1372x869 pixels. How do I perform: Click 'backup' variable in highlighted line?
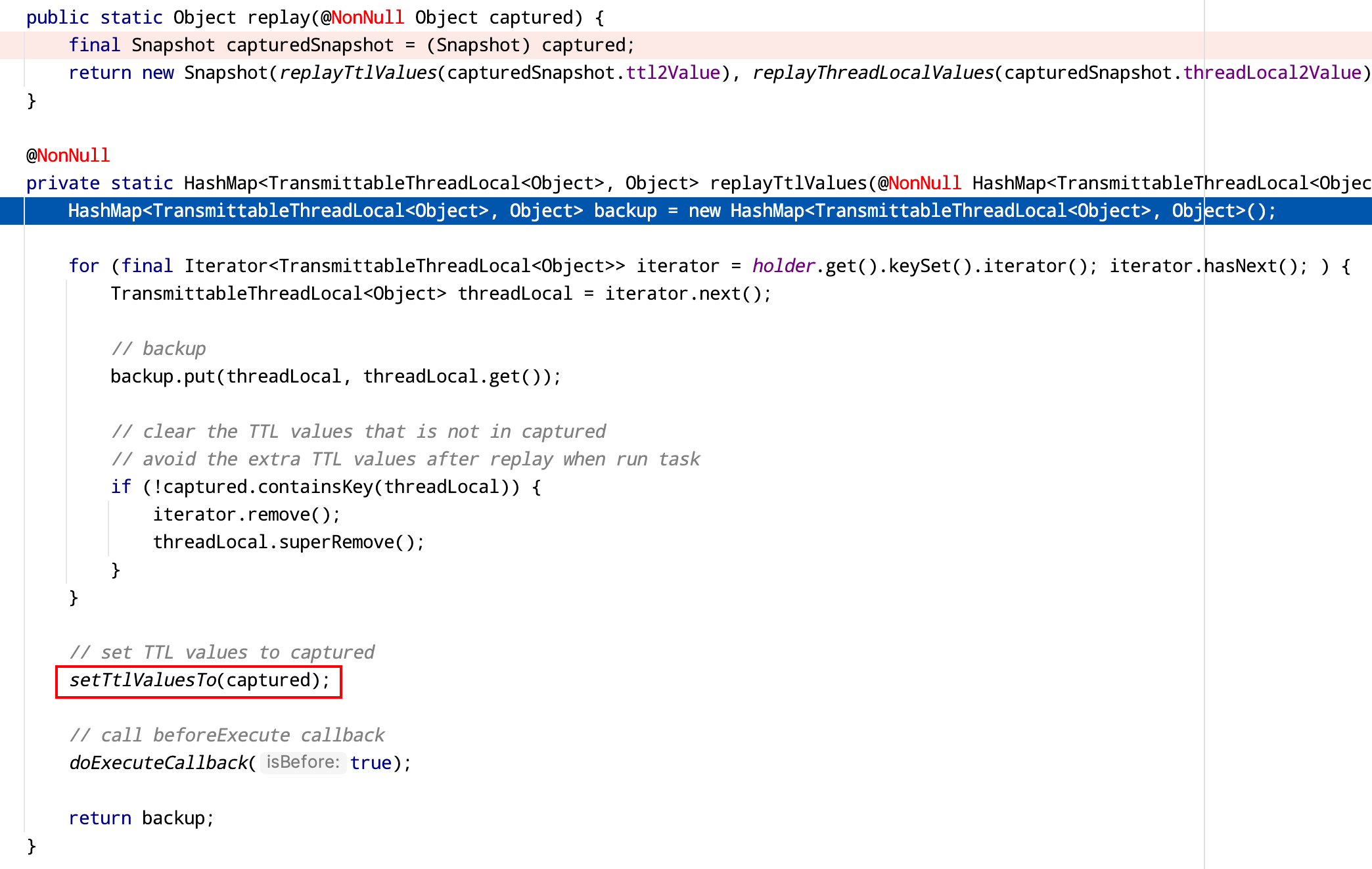click(x=626, y=211)
